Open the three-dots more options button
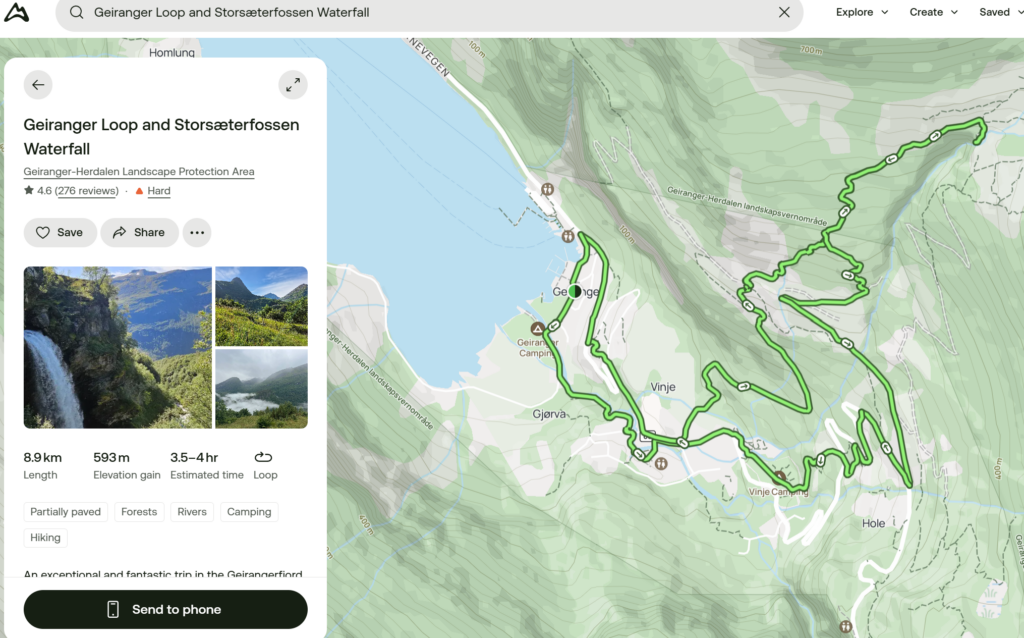The height and width of the screenshot is (638, 1024). [x=197, y=232]
